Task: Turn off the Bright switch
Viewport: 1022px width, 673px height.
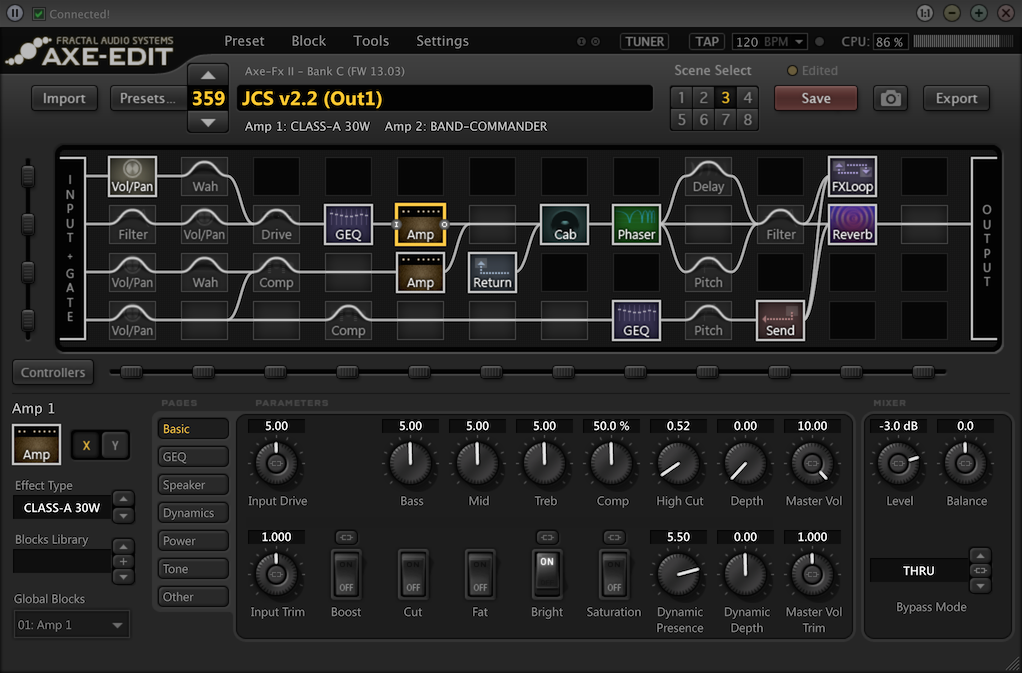Action: point(547,574)
